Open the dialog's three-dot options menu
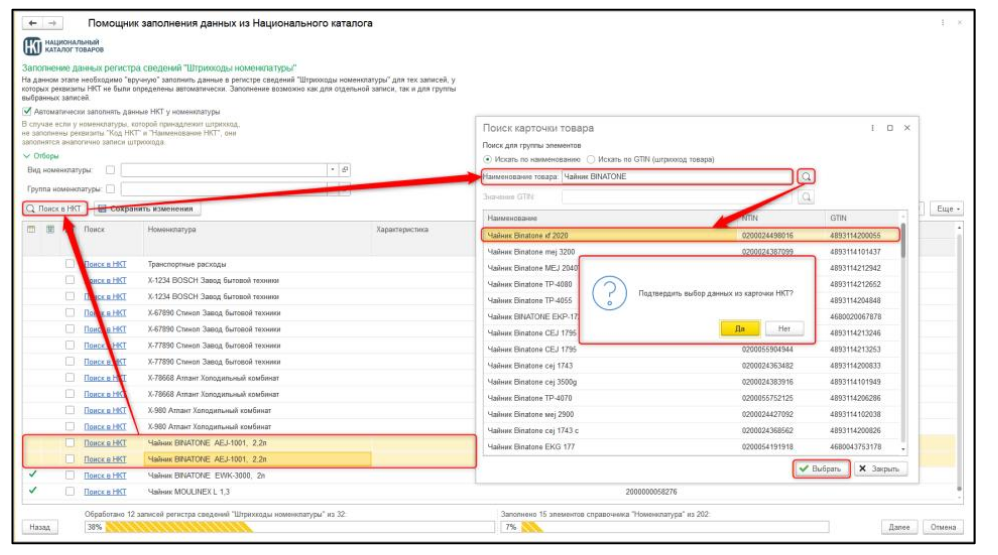Image resolution: width=998 pixels, height=555 pixels. [872, 128]
